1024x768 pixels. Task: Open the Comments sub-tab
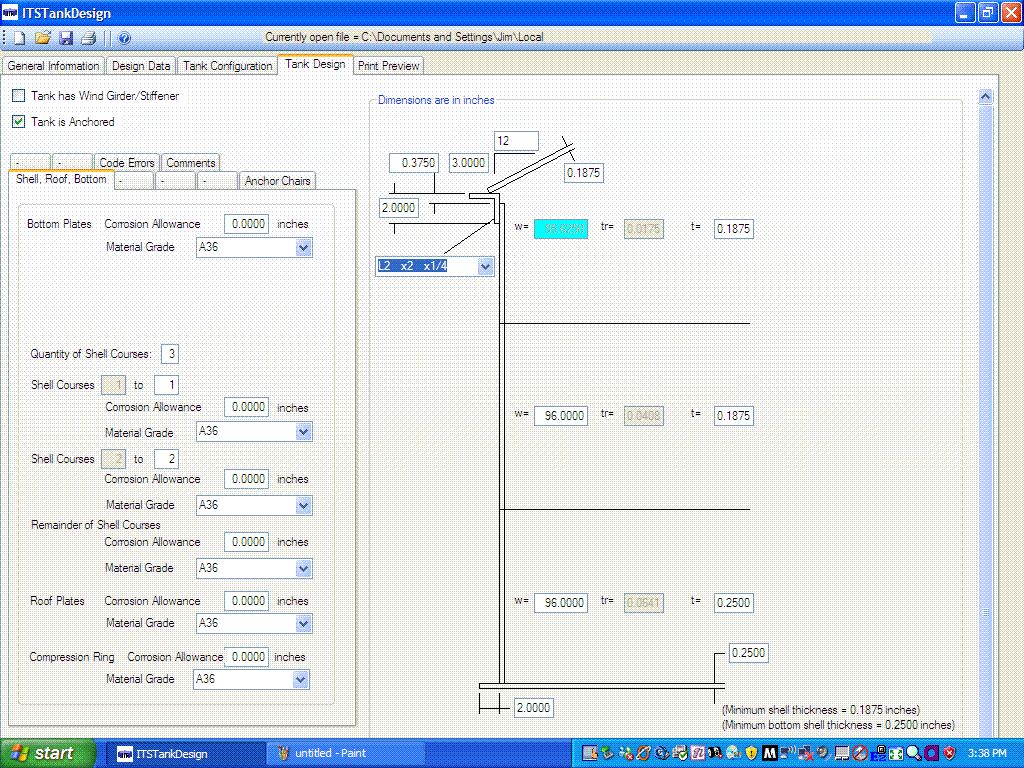[x=191, y=163]
